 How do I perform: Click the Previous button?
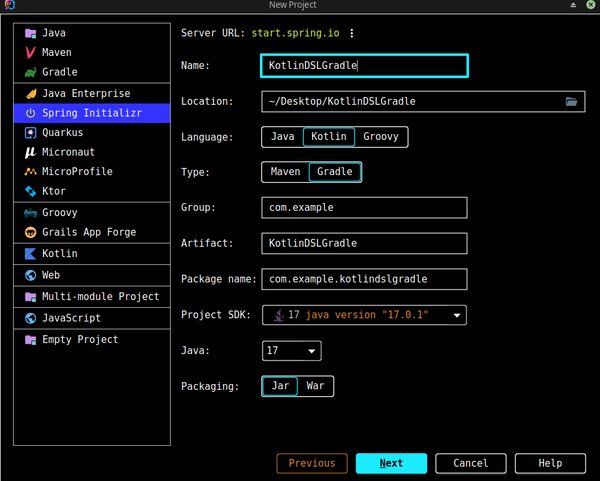pos(312,463)
